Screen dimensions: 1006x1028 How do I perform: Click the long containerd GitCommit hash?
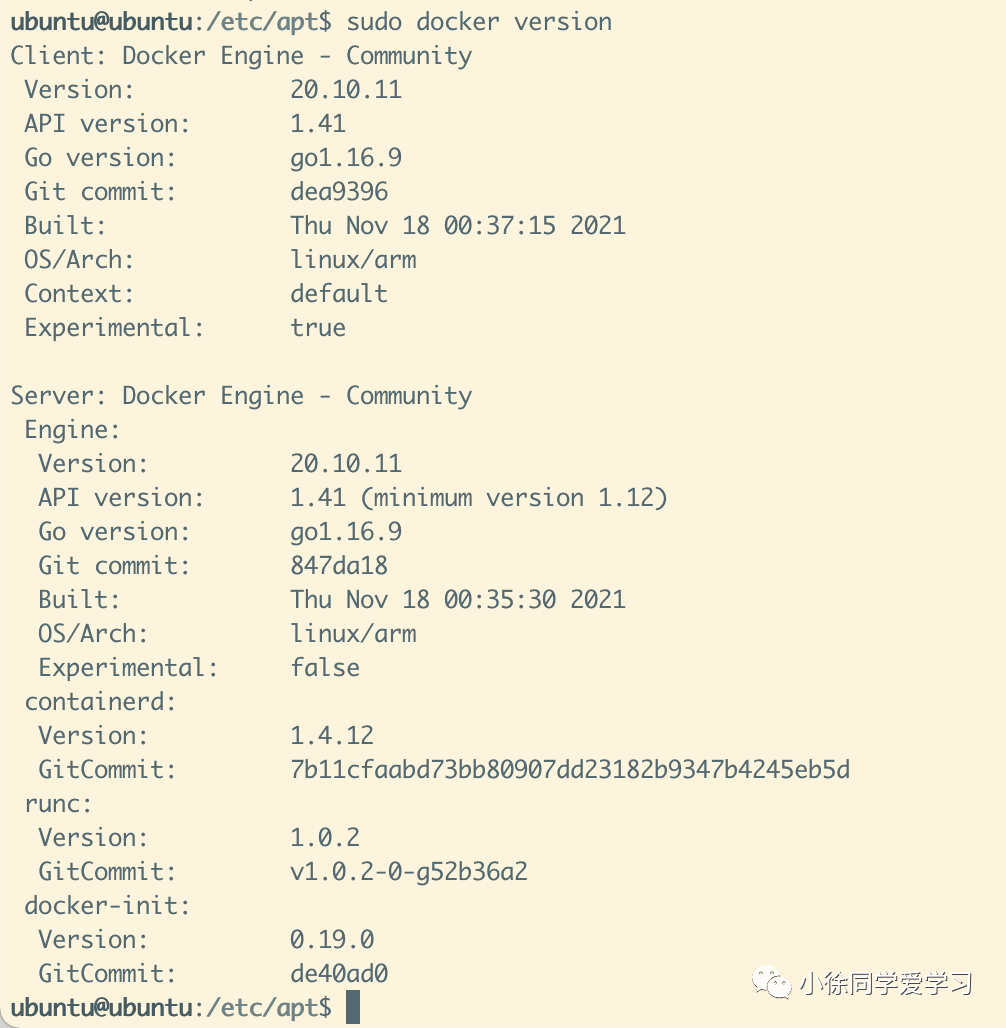tap(570, 769)
